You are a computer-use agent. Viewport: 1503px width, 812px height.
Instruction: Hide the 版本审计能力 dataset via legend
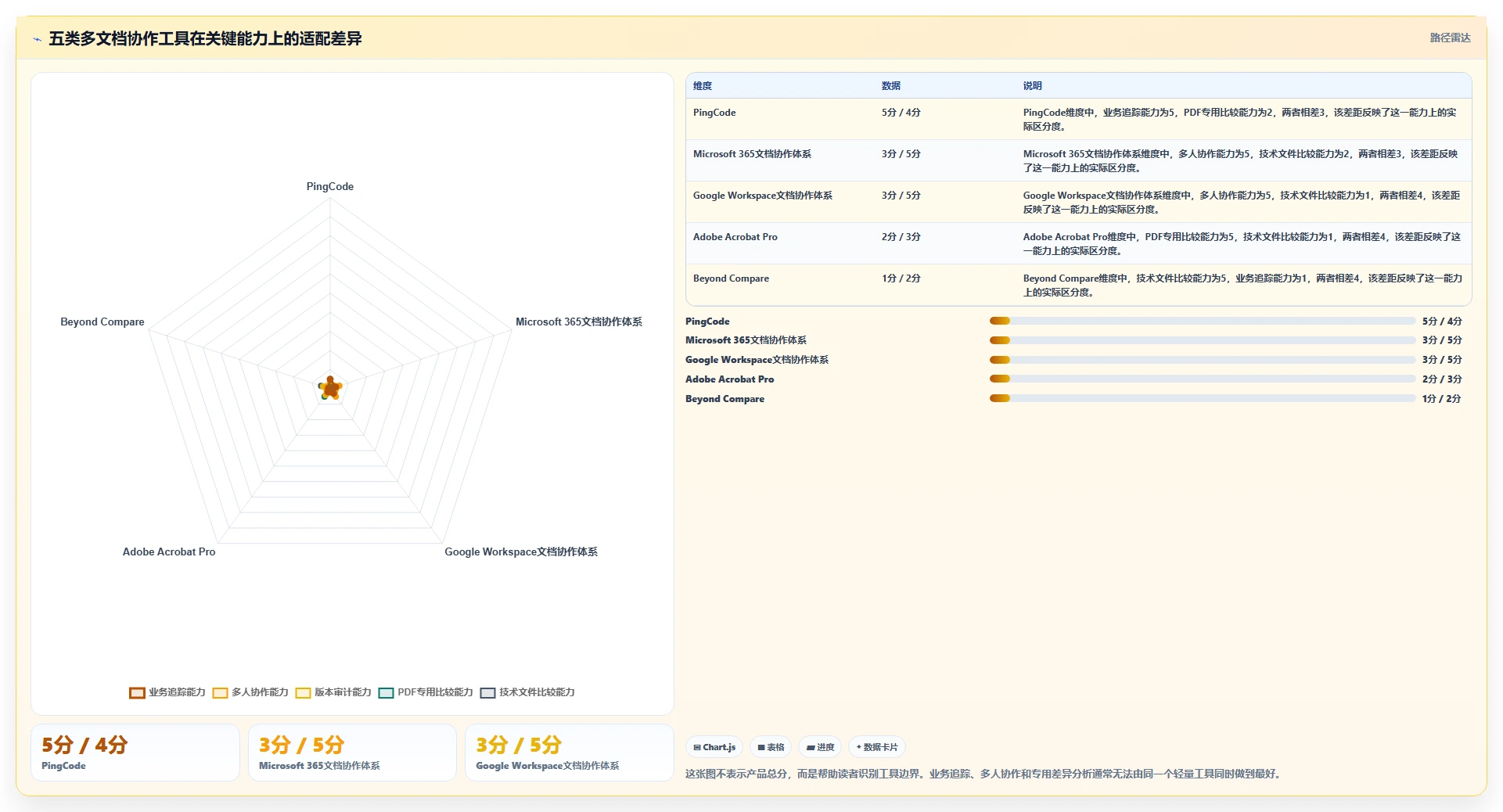(333, 692)
